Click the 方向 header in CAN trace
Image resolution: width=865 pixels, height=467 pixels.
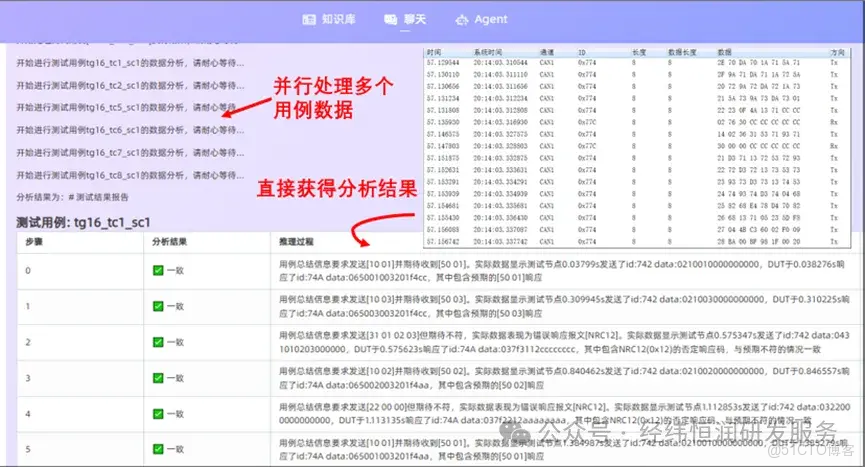[x=837, y=52]
